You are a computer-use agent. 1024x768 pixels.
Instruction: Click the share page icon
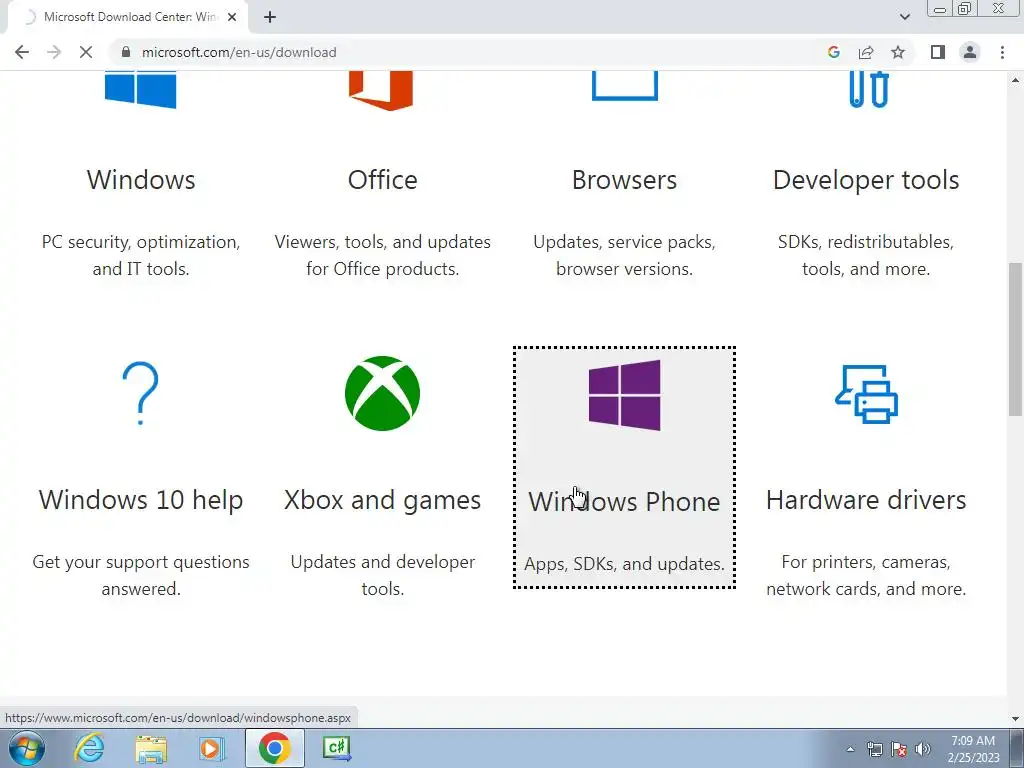coord(866,52)
